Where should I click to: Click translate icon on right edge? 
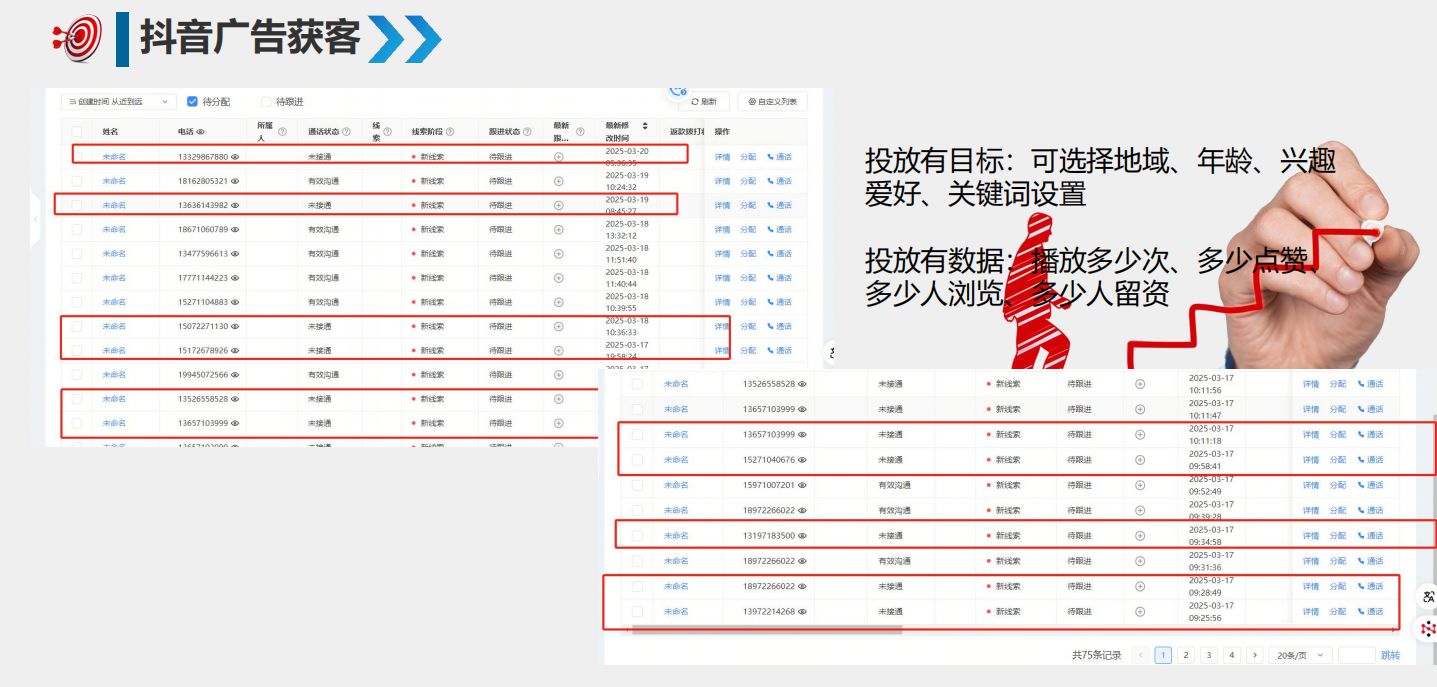click(1429, 597)
